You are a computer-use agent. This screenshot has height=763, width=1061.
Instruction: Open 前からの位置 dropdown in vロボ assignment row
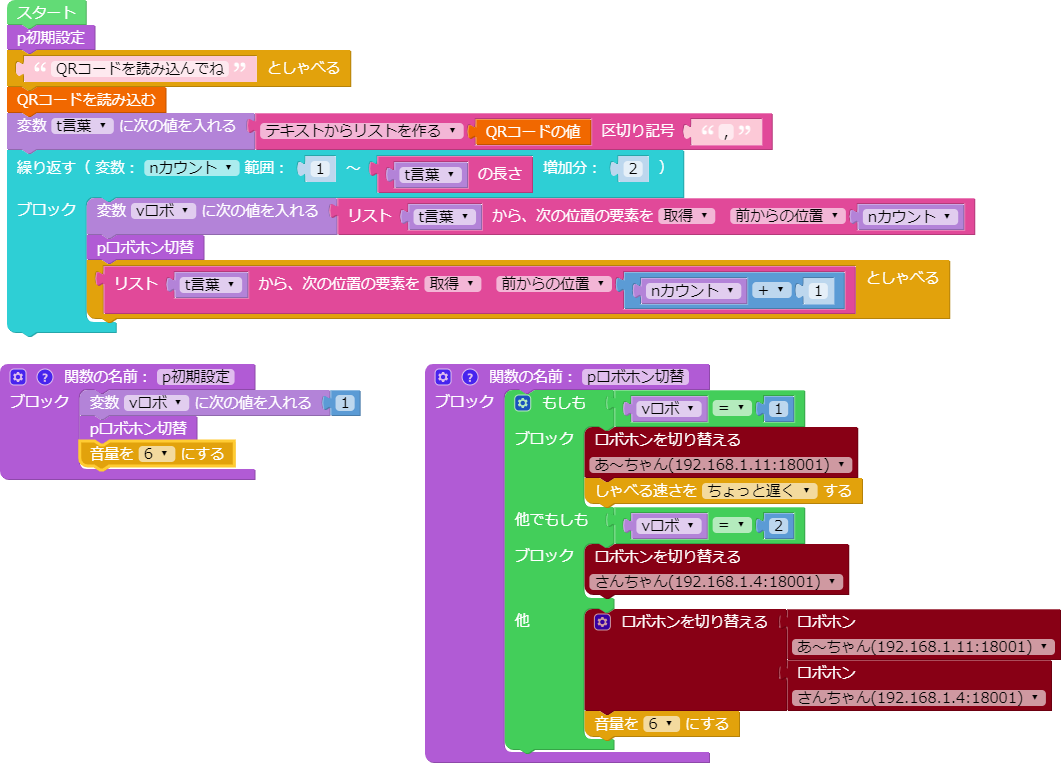pos(788,216)
